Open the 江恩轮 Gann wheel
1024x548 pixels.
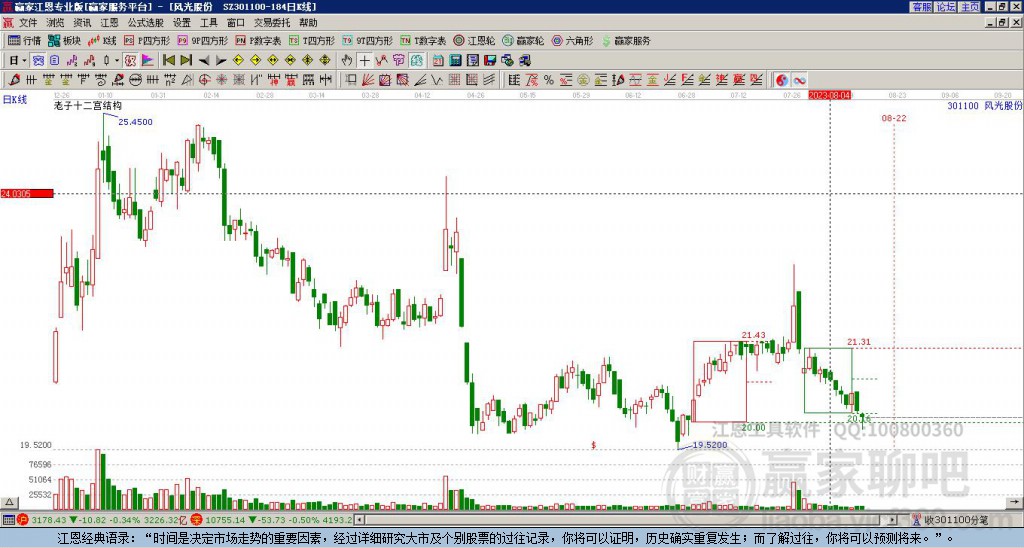(x=474, y=40)
